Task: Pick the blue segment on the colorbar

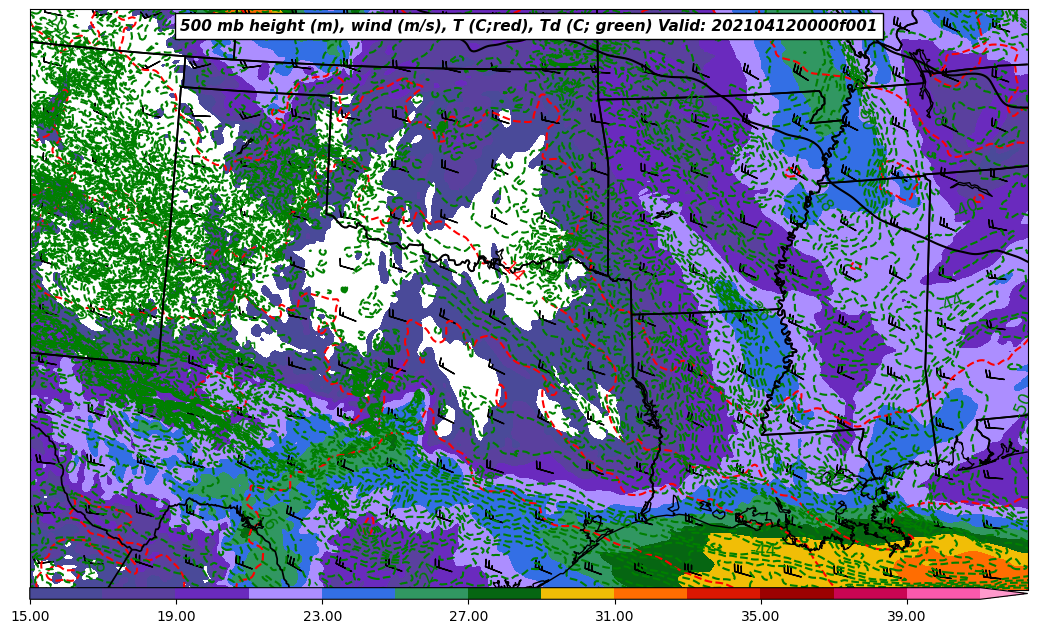Action: [358, 594]
